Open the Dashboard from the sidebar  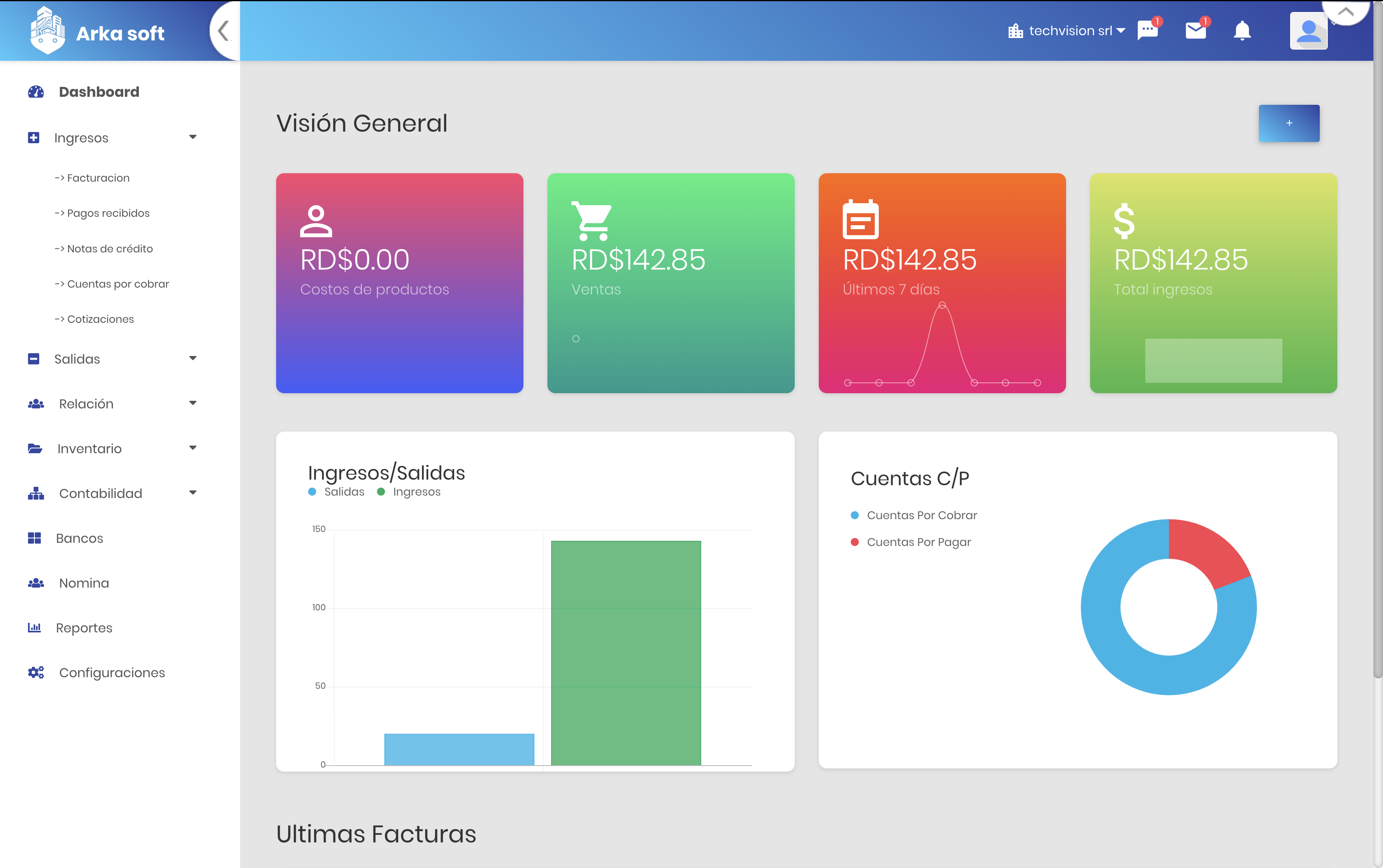[98, 91]
